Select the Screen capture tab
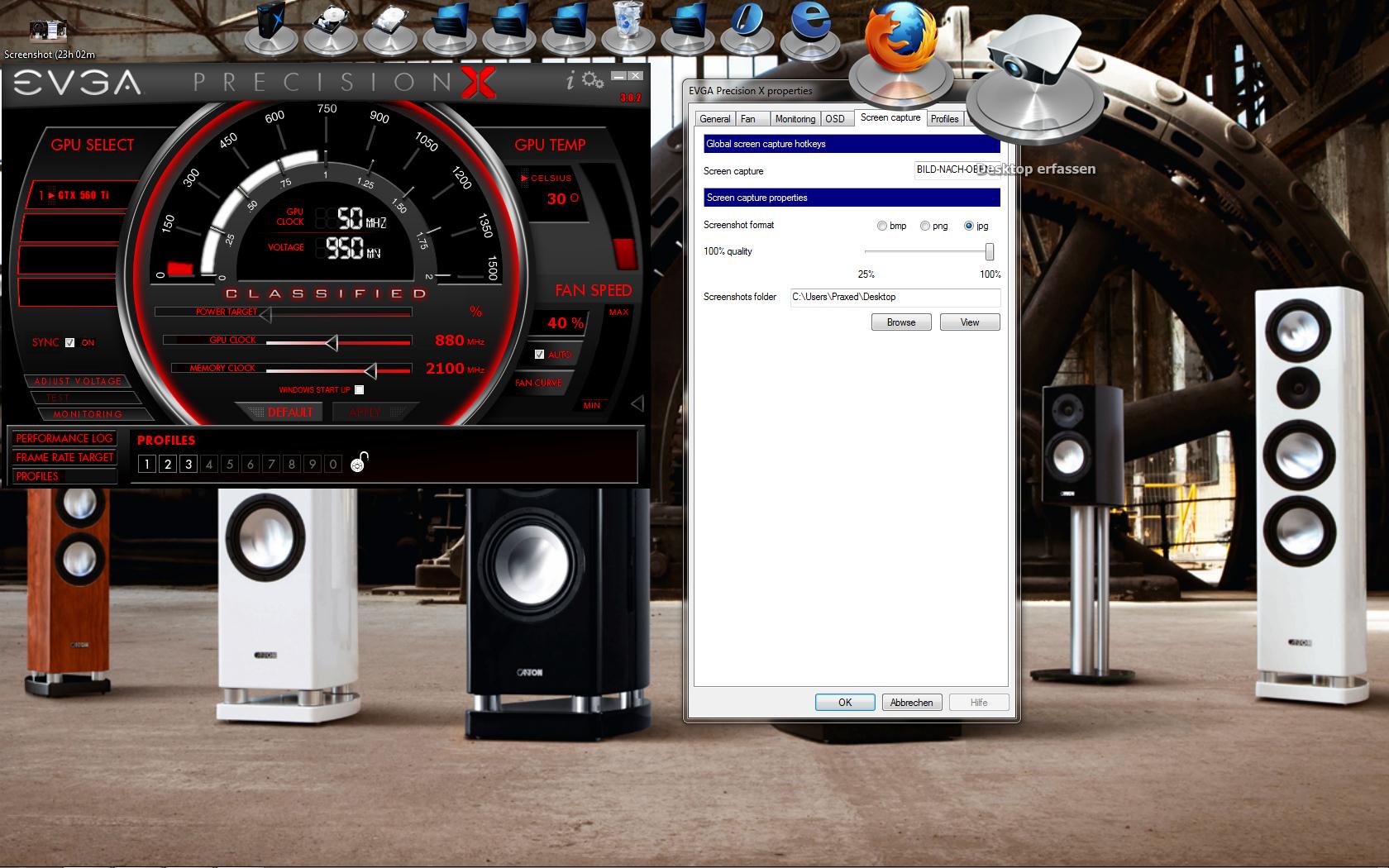The width and height of the screenshot is (1389, 868). coord(890,117)
